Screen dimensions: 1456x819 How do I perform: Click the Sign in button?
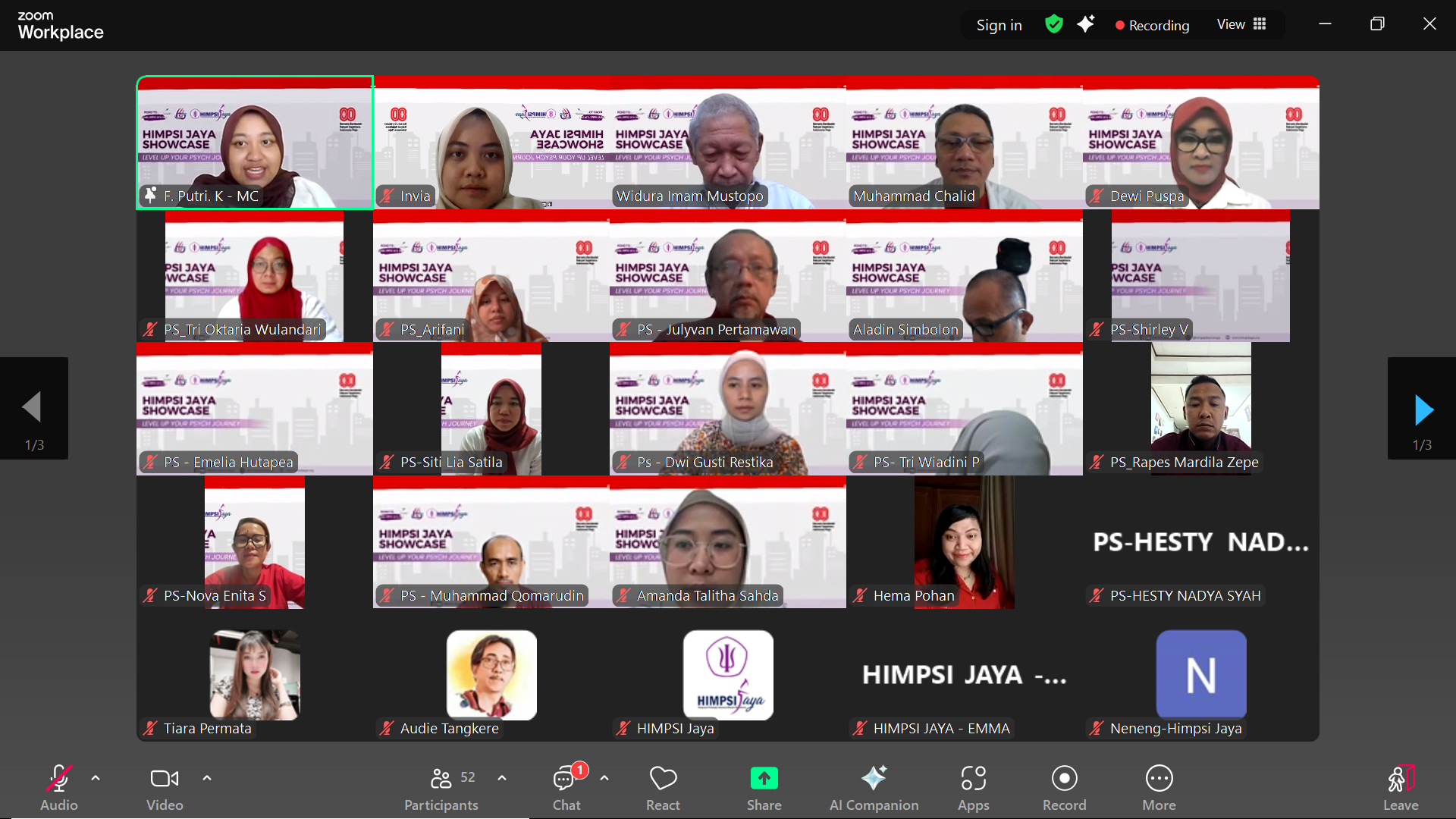[999, 25]
